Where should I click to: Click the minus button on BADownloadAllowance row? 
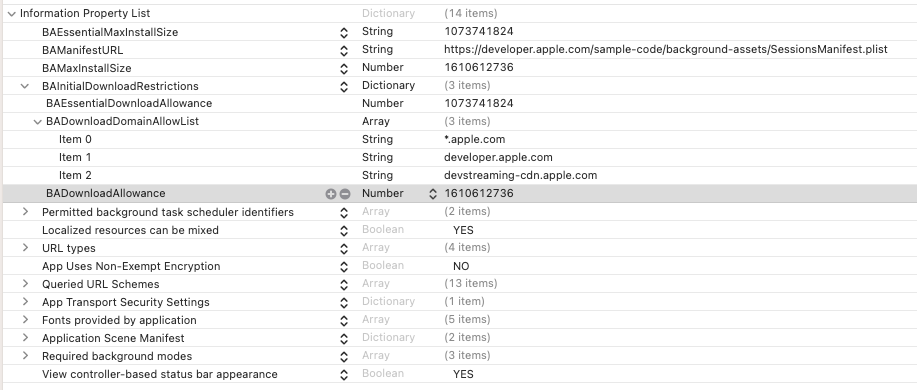(345, 194)
